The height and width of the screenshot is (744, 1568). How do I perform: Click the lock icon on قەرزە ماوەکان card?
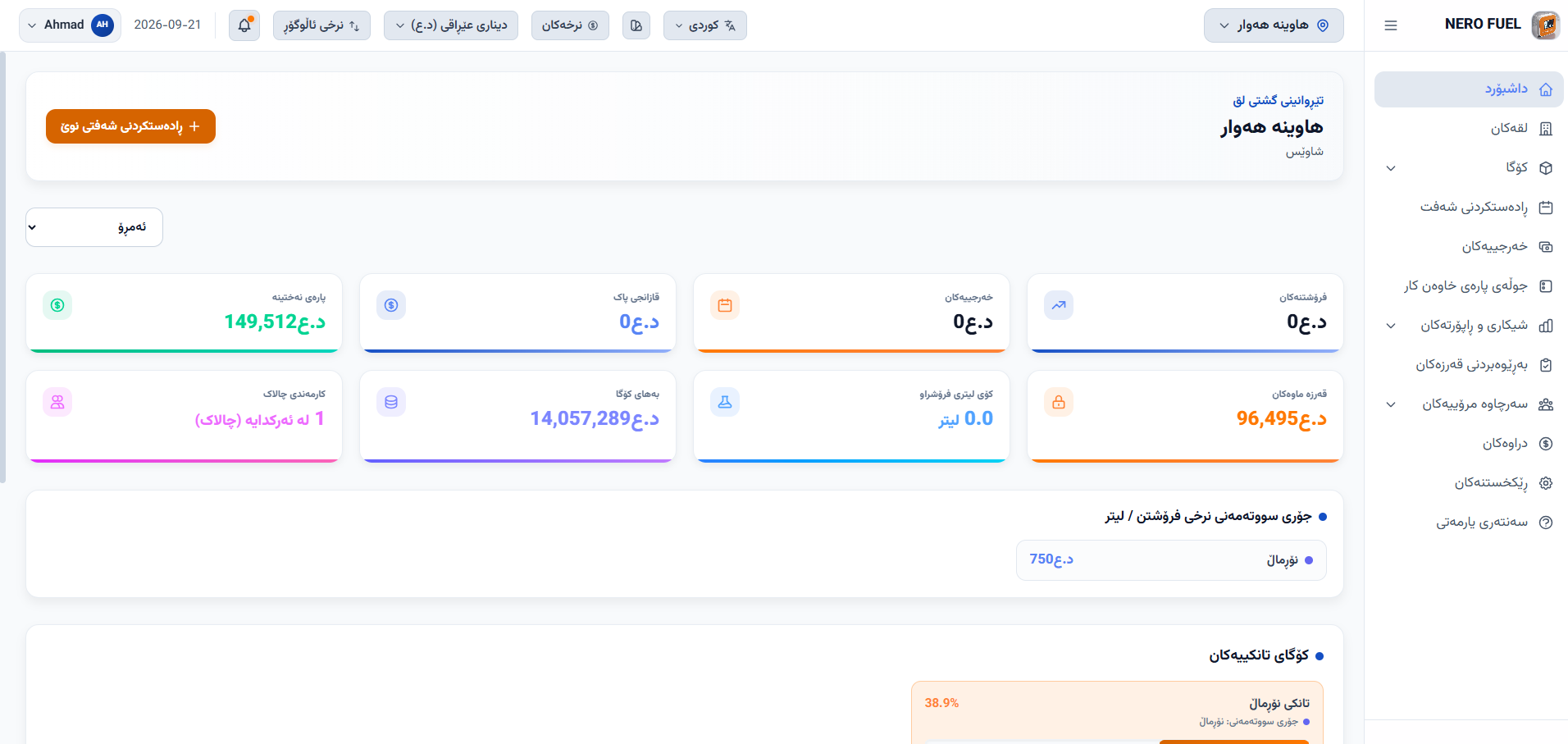pyautogui.click(x=1059, y=402)
